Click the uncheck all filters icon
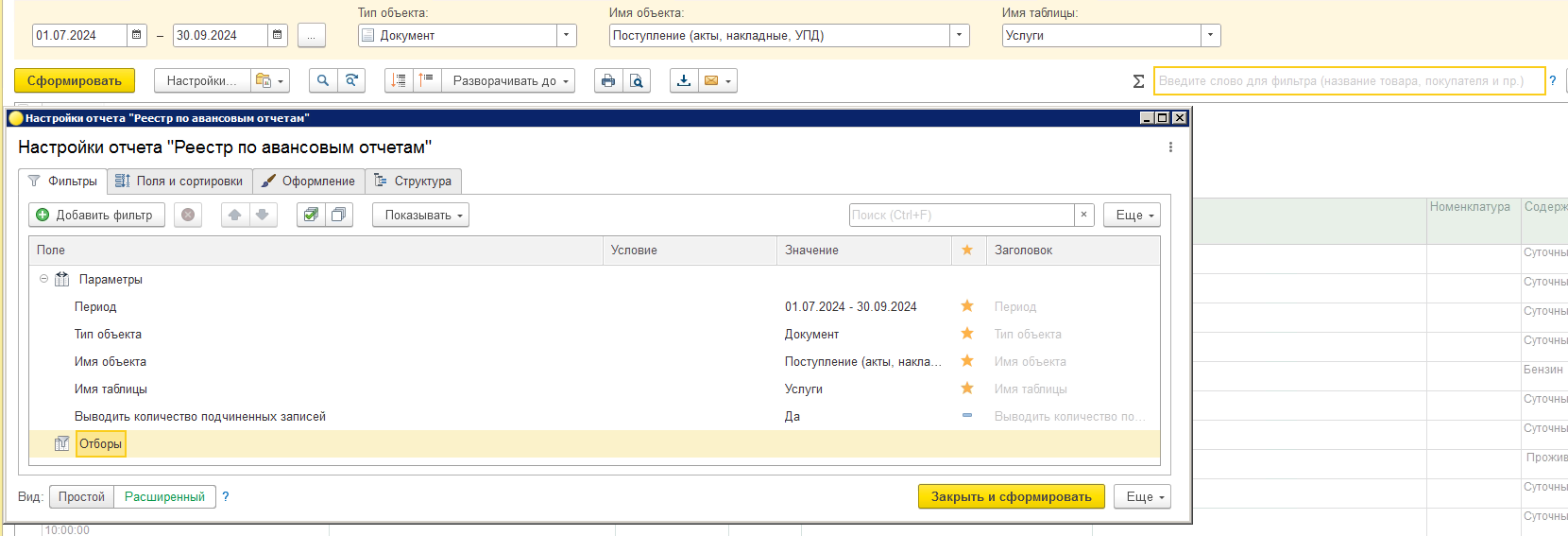The width and height of the screenshot is (1568, 536). pos(338,216)
